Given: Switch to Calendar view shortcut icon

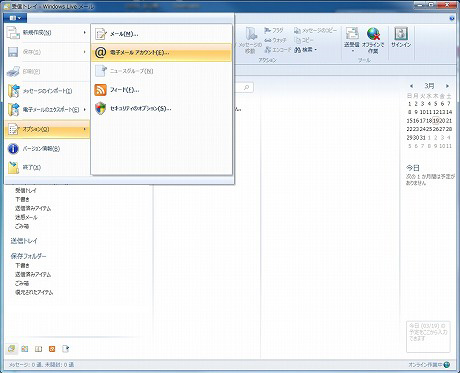Looking at the screenshot, I should coord(25,349).
